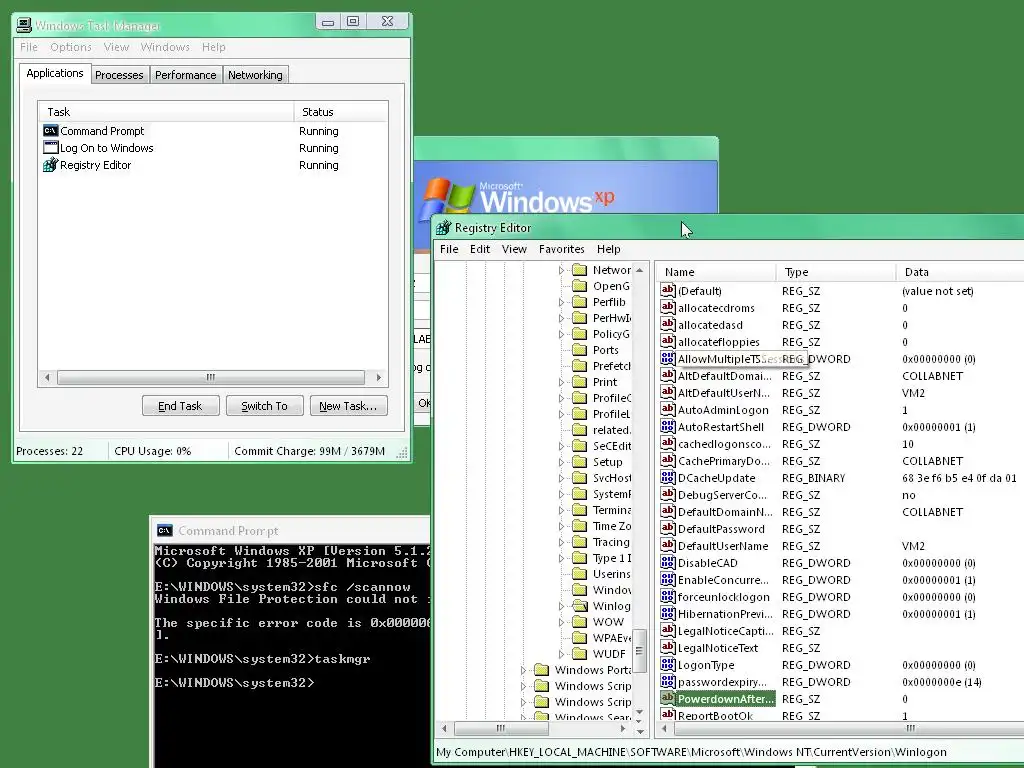This screenshot has height=768, width=1024.
Task: Click the Ports folder icon in the tree
Action: [580, 350]
